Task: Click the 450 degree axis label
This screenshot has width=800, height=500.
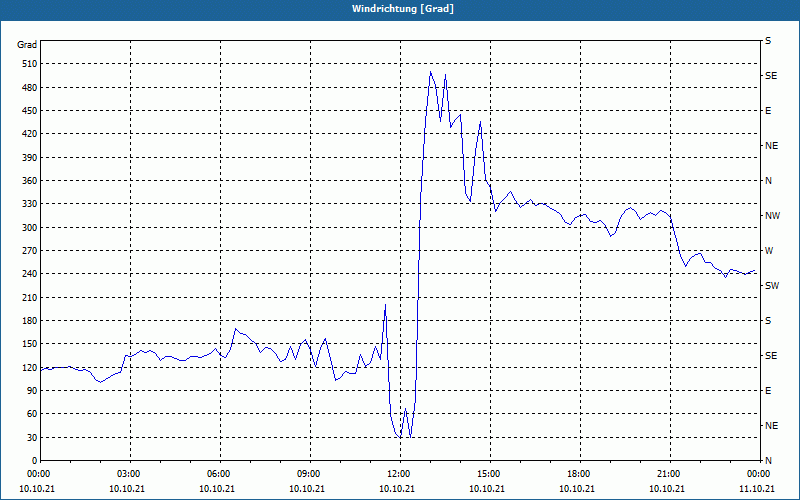Action: [30, 111]
